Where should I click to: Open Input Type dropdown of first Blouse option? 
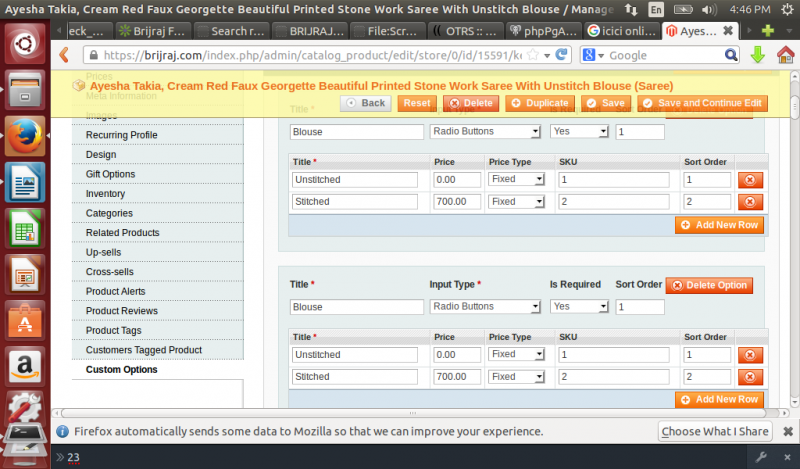485,132
